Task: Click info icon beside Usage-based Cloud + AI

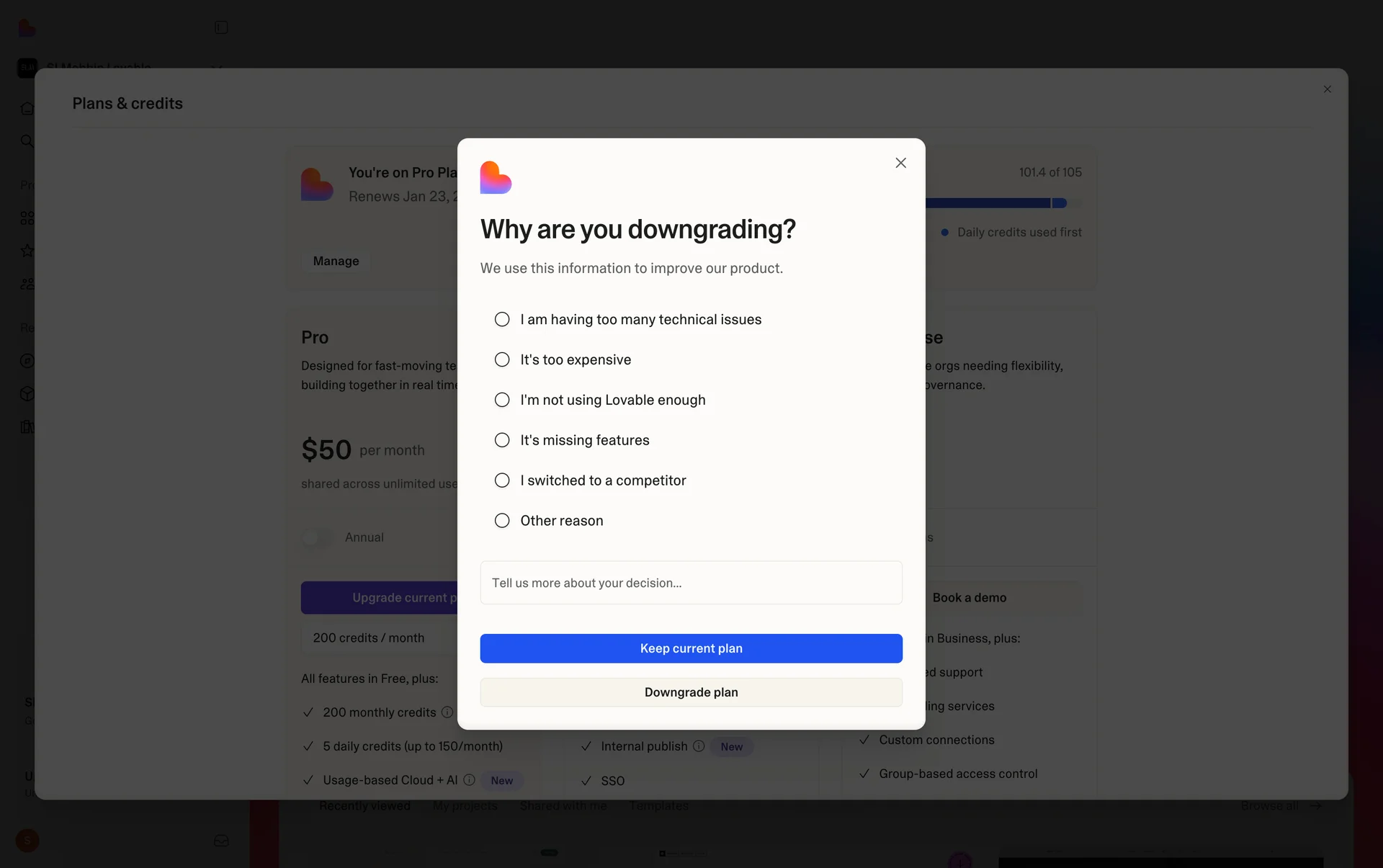Action: click(x=469, y=780)
